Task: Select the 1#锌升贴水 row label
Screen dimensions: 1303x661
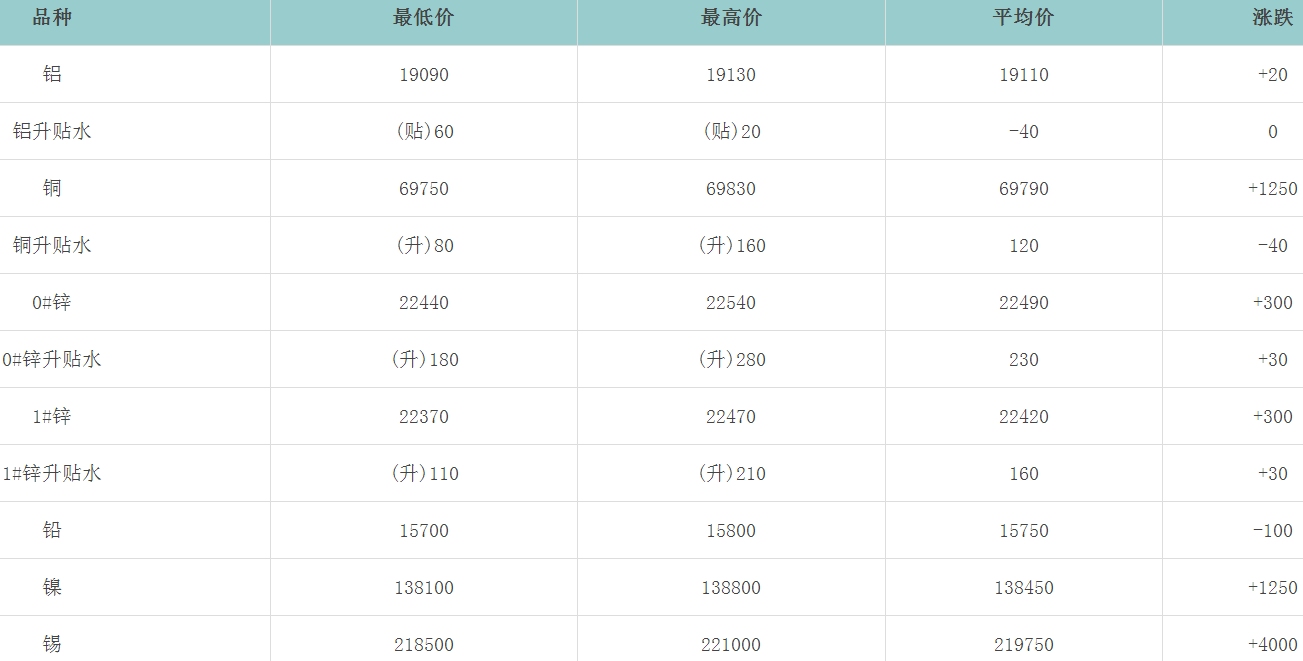Action: click(52, 473)
